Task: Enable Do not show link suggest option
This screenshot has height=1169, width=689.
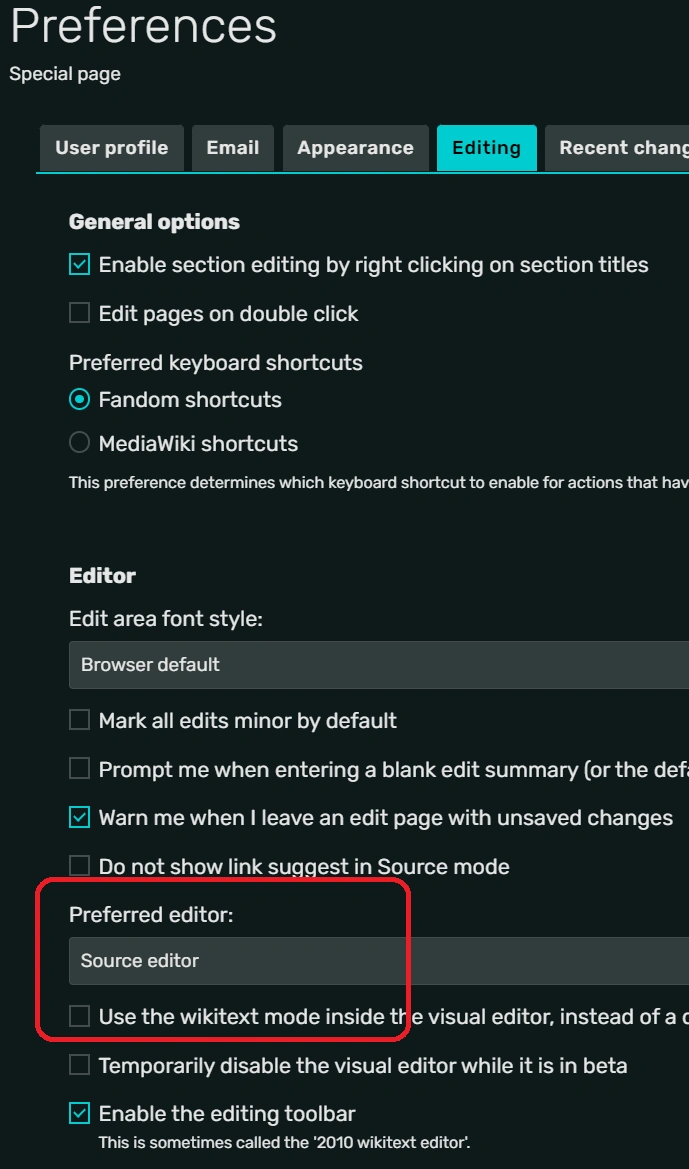Action: click(78, 866)
